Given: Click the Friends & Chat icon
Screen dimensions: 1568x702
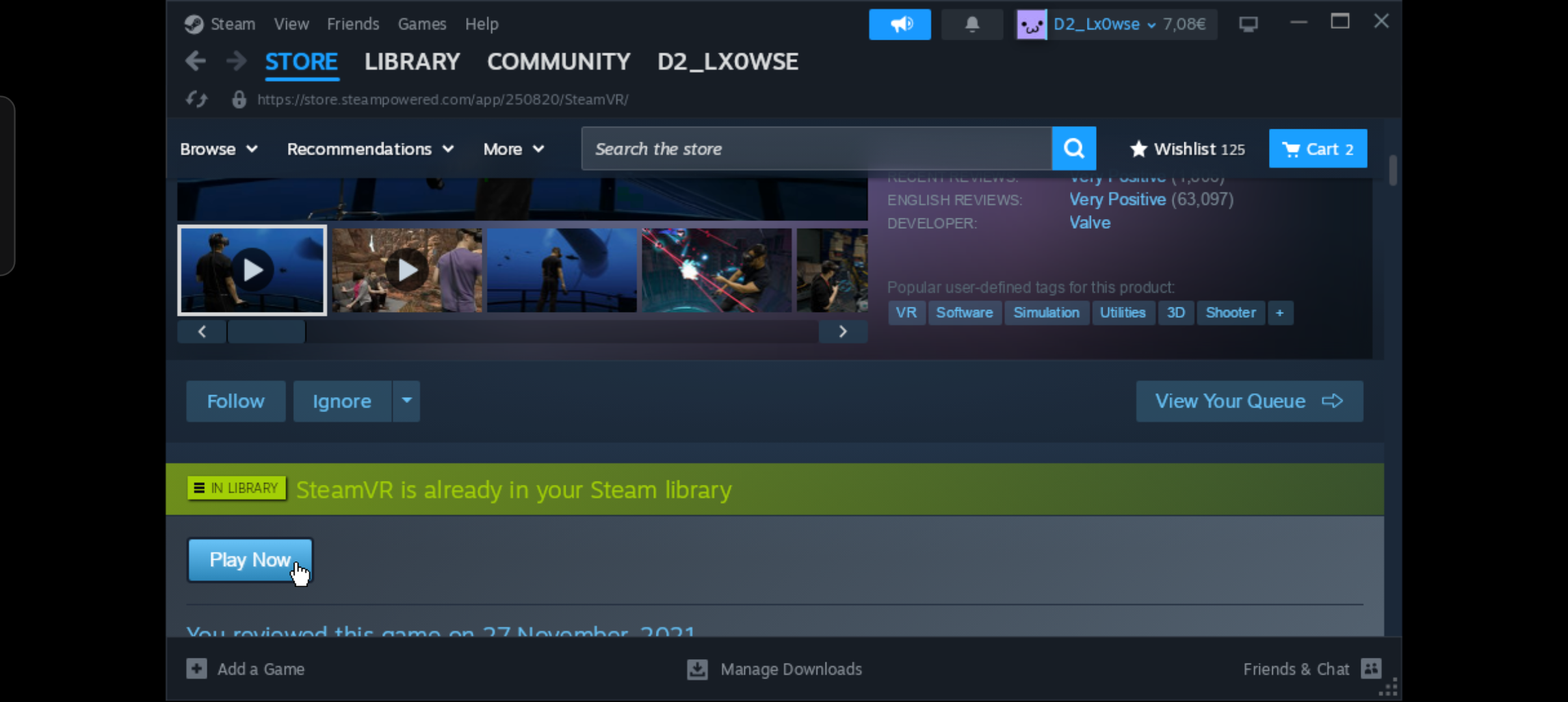Looking at the screenshot, I should click(1371, 669).
